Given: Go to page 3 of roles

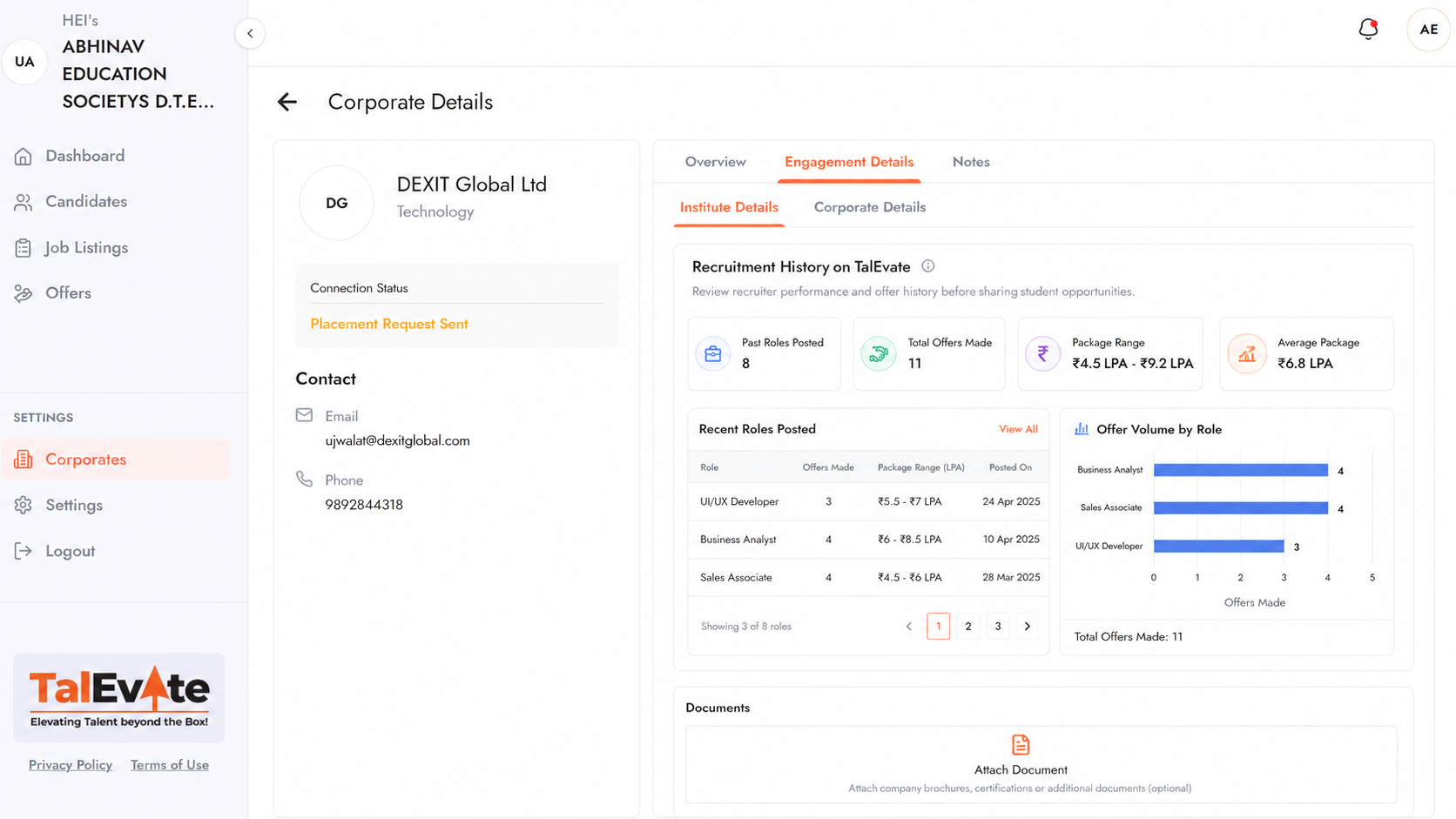Looking at the screenshot, I should (998, 627).
